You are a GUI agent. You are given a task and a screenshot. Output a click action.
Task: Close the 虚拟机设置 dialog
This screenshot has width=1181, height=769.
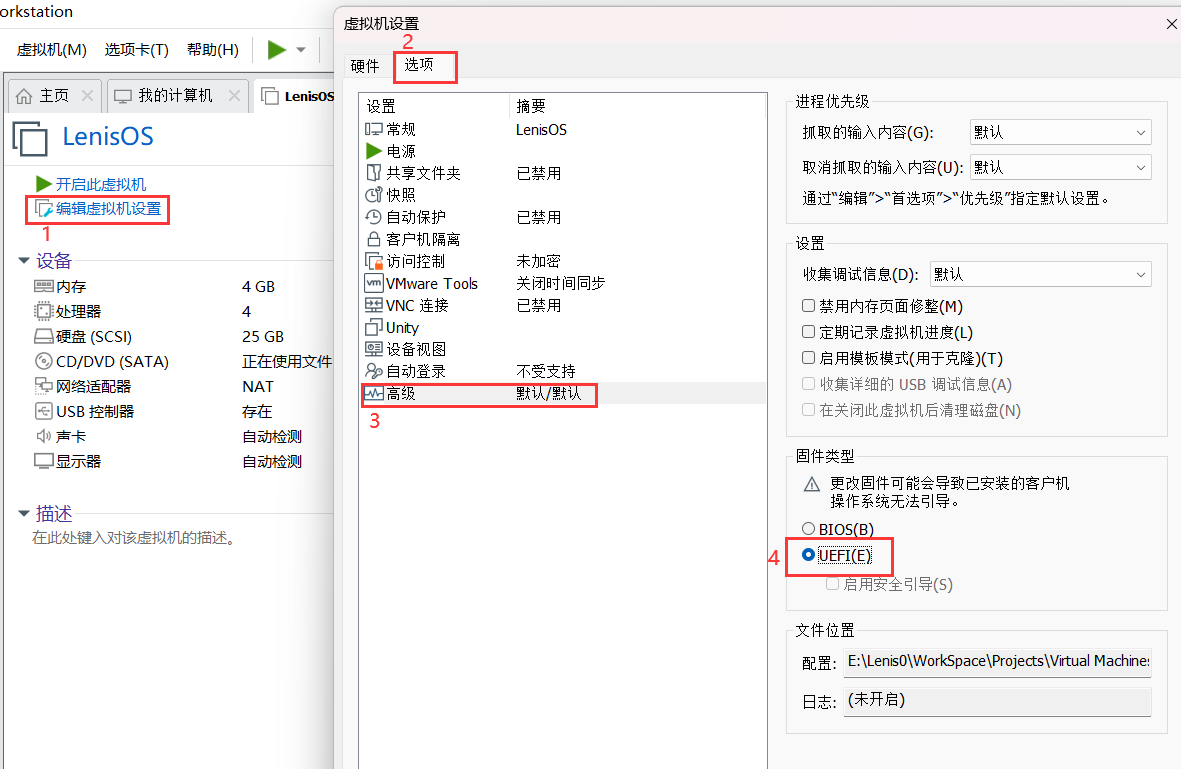coord(1171,24)
